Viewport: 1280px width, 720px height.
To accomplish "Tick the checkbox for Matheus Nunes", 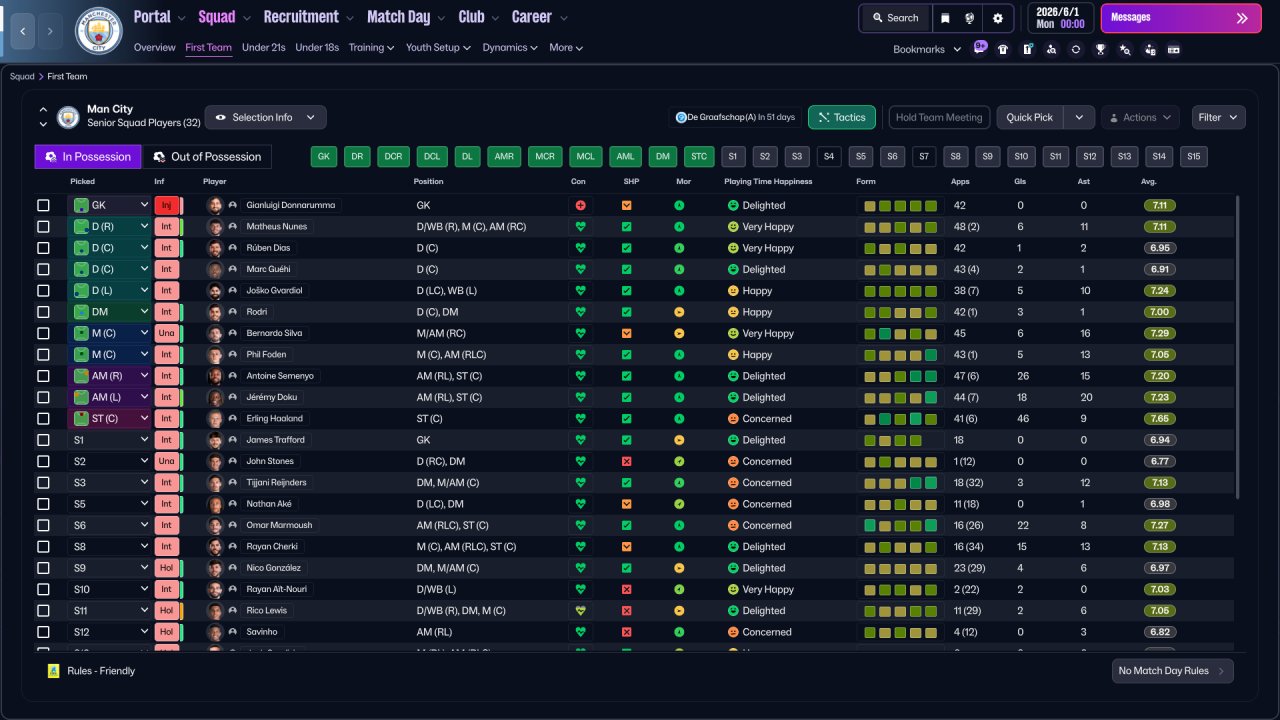I will click(x=43, y=227).
